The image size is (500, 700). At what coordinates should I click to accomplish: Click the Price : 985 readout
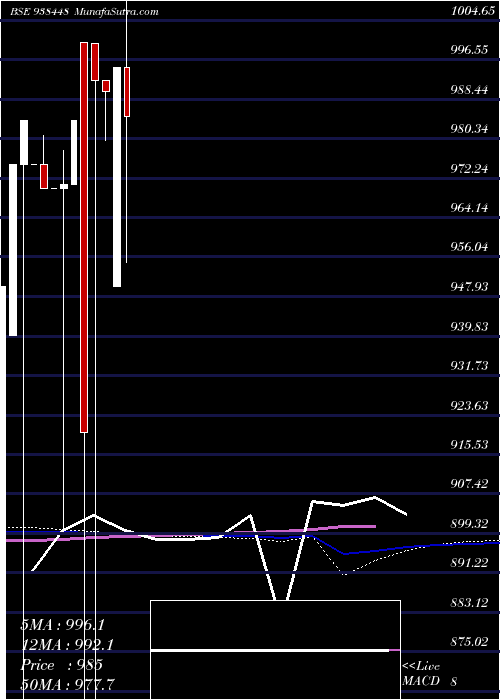click(x=62, y=666)
